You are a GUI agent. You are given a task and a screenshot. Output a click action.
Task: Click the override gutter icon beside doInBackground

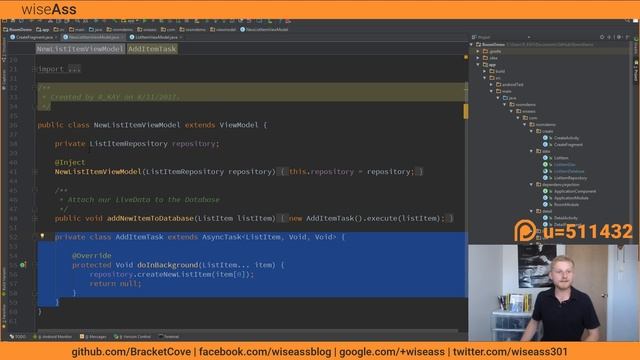pos(23,265)
